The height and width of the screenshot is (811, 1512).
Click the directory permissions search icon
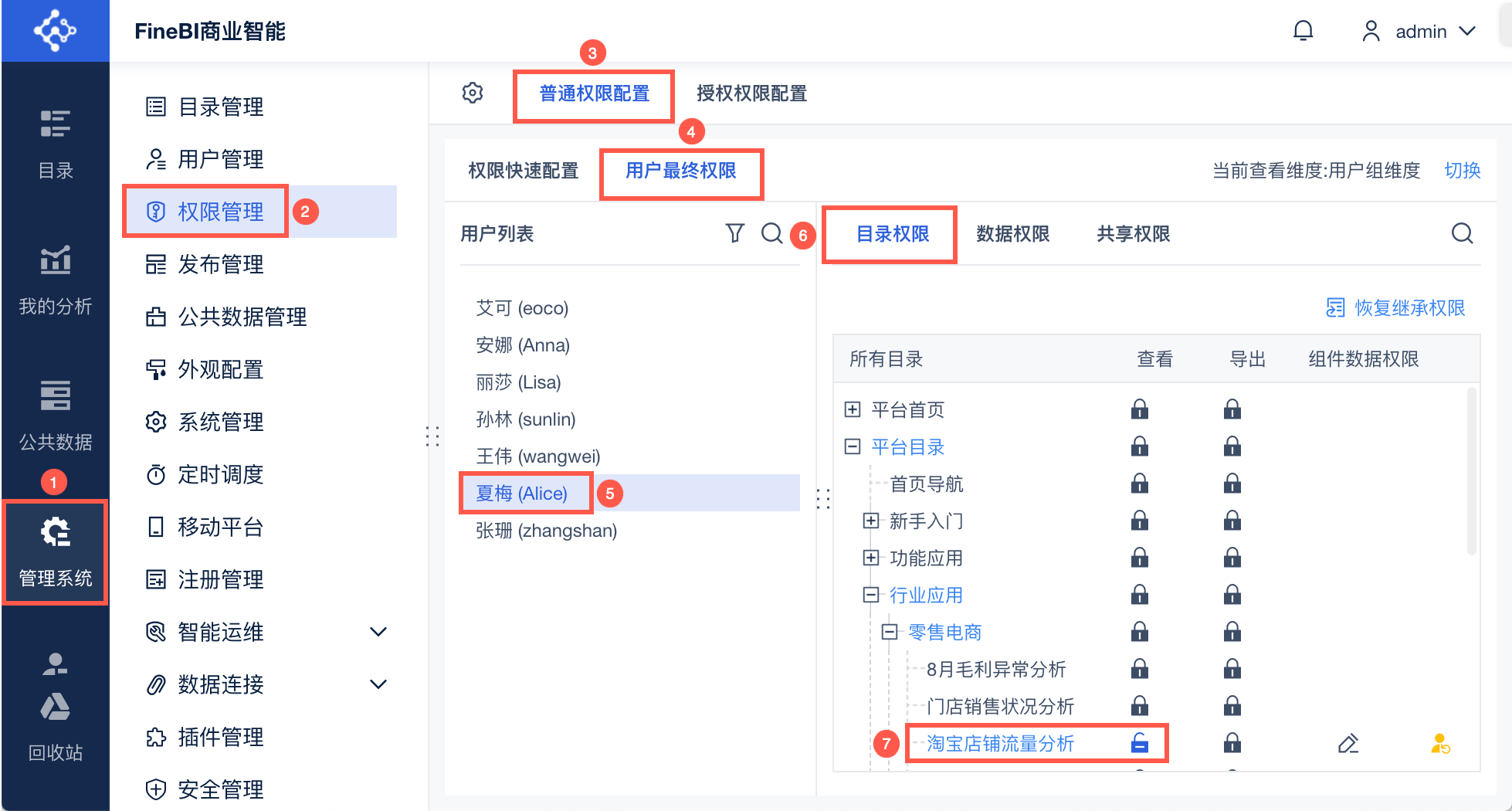tap(1461, 233)
